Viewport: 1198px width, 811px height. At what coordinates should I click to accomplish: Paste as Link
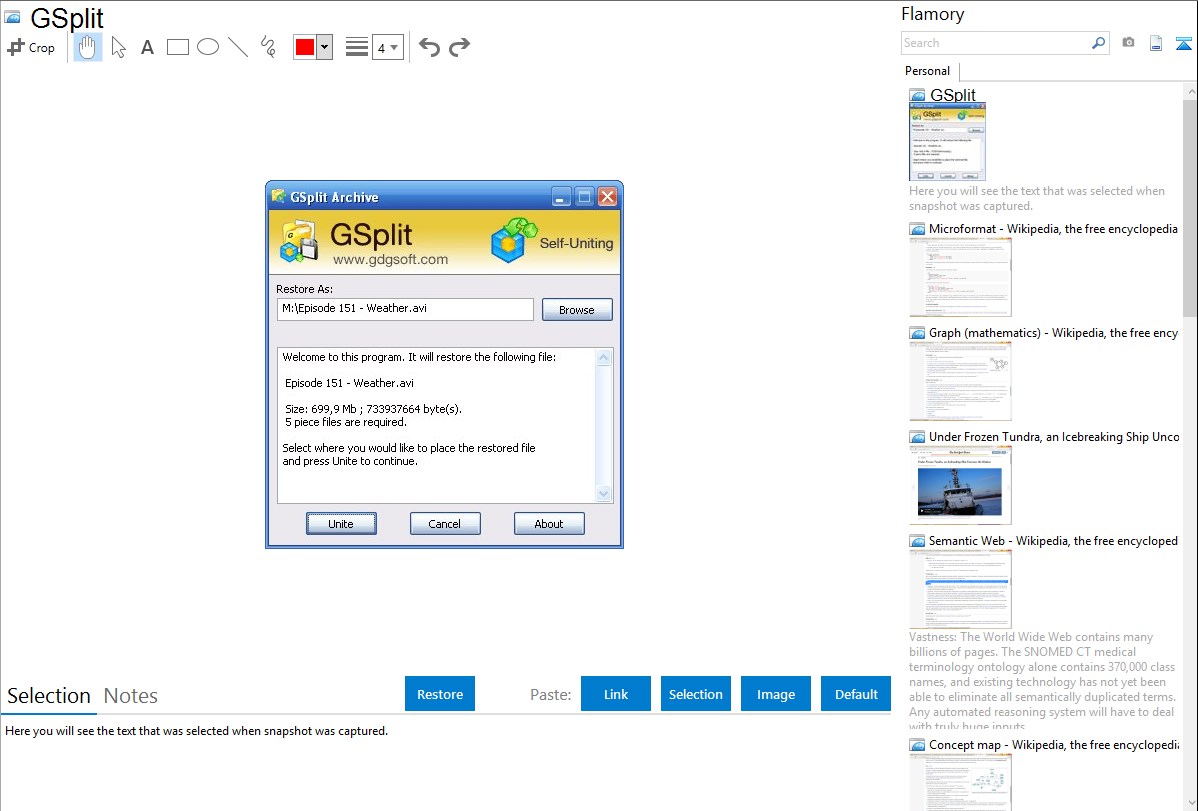pos(616,694)
